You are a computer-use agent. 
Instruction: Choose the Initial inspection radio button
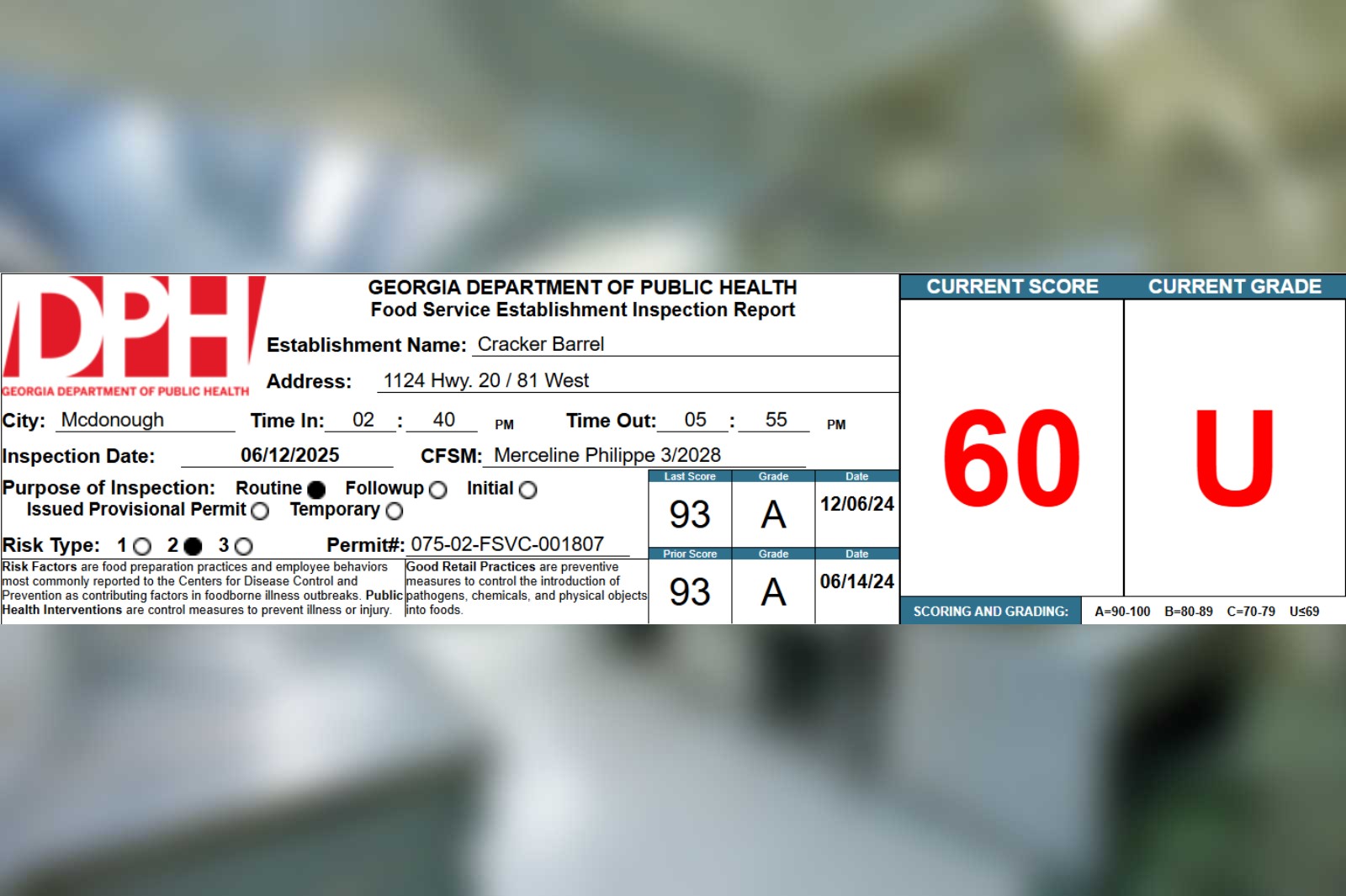pos(527,490)
